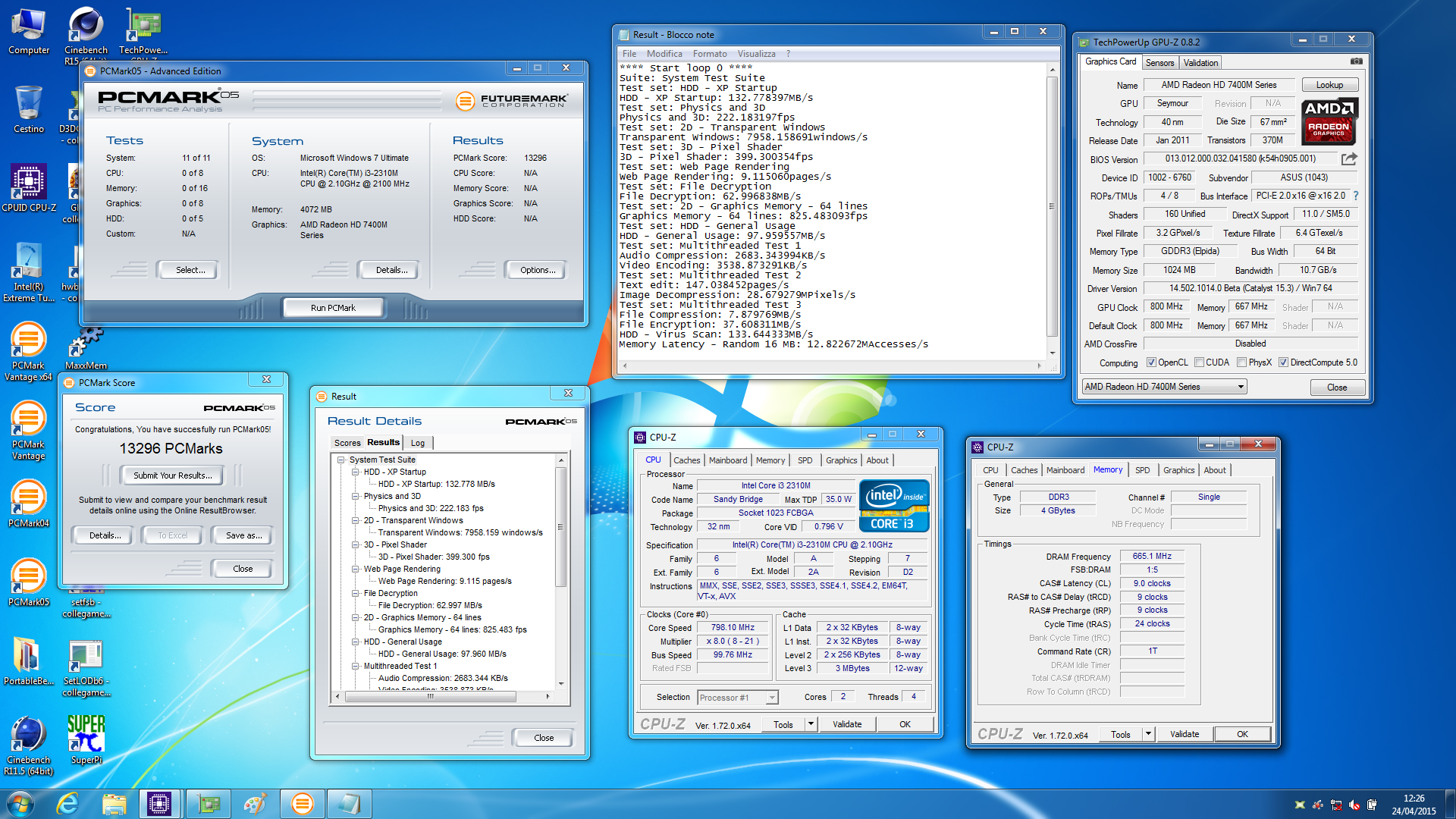The width and height of the screenshot is (1456, 819).
Task: Open SuperPi desktop shortcut
Action: click(86, 740)
